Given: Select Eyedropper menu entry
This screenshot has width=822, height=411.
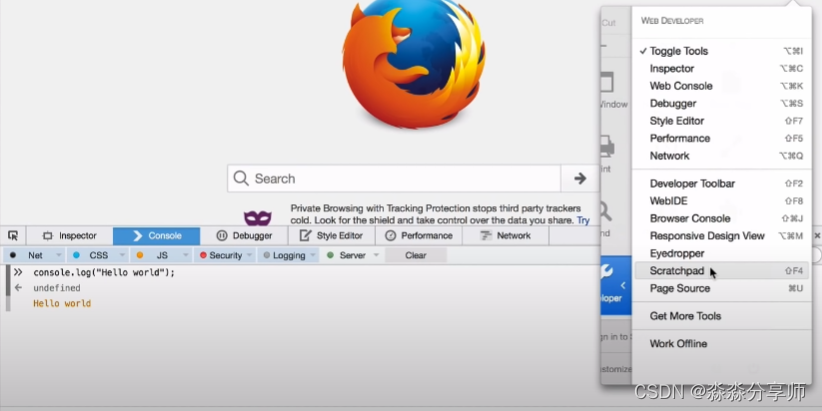Looking at the screenshot, I should point(721,253).
